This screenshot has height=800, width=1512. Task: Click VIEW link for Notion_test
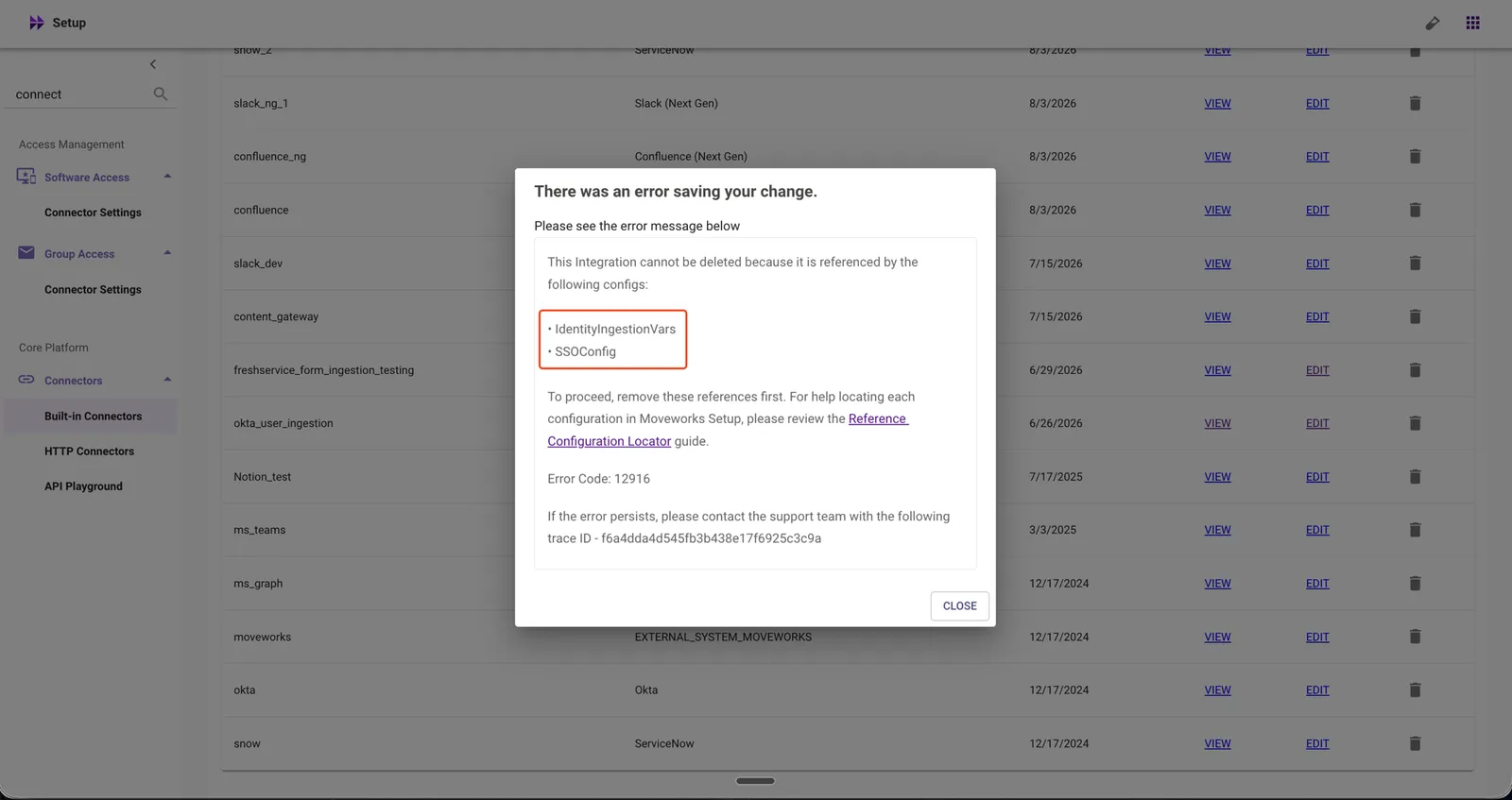coord(1217,477)
